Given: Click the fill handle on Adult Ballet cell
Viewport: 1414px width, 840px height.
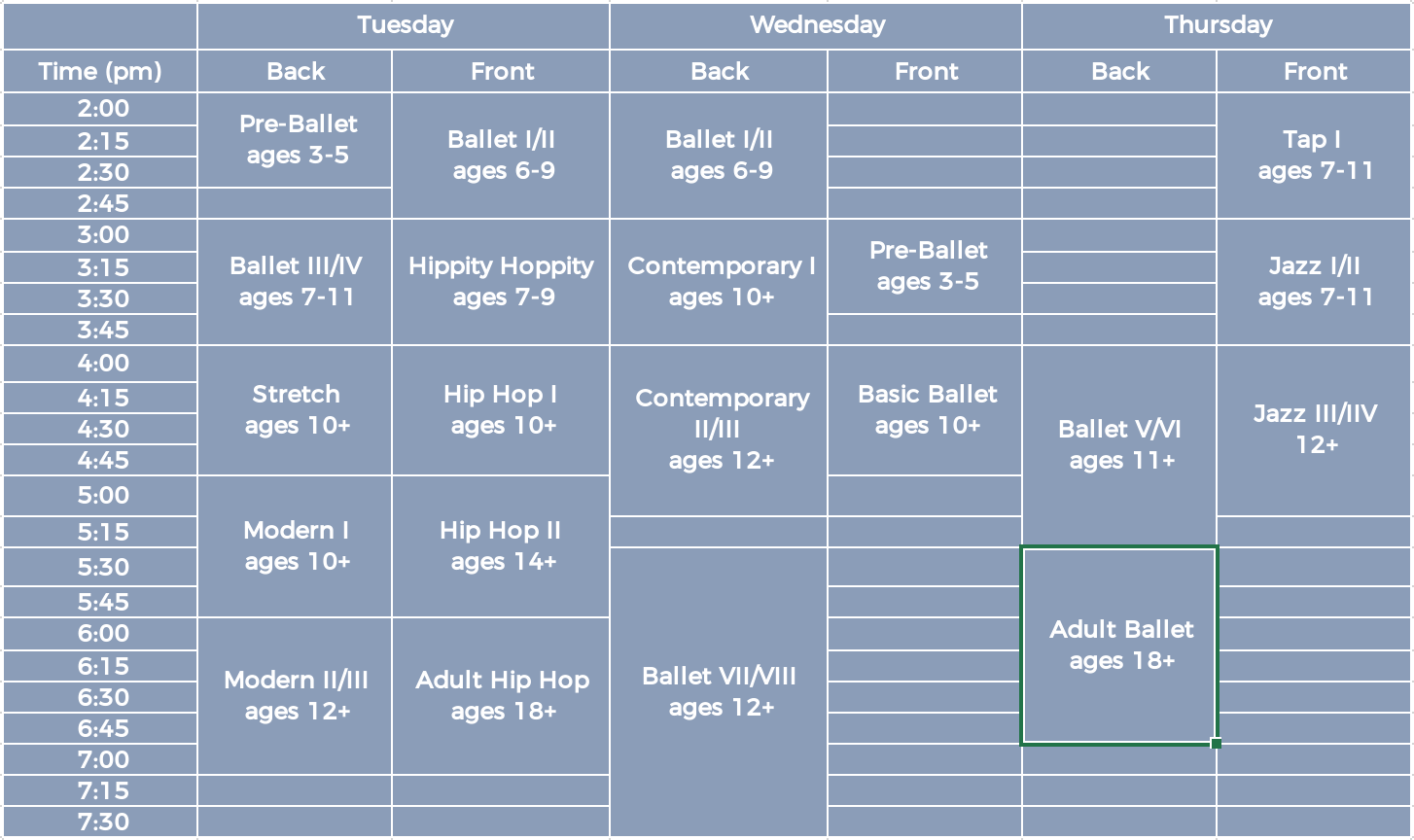Looking at the screenshot, I should (1216, 743).
